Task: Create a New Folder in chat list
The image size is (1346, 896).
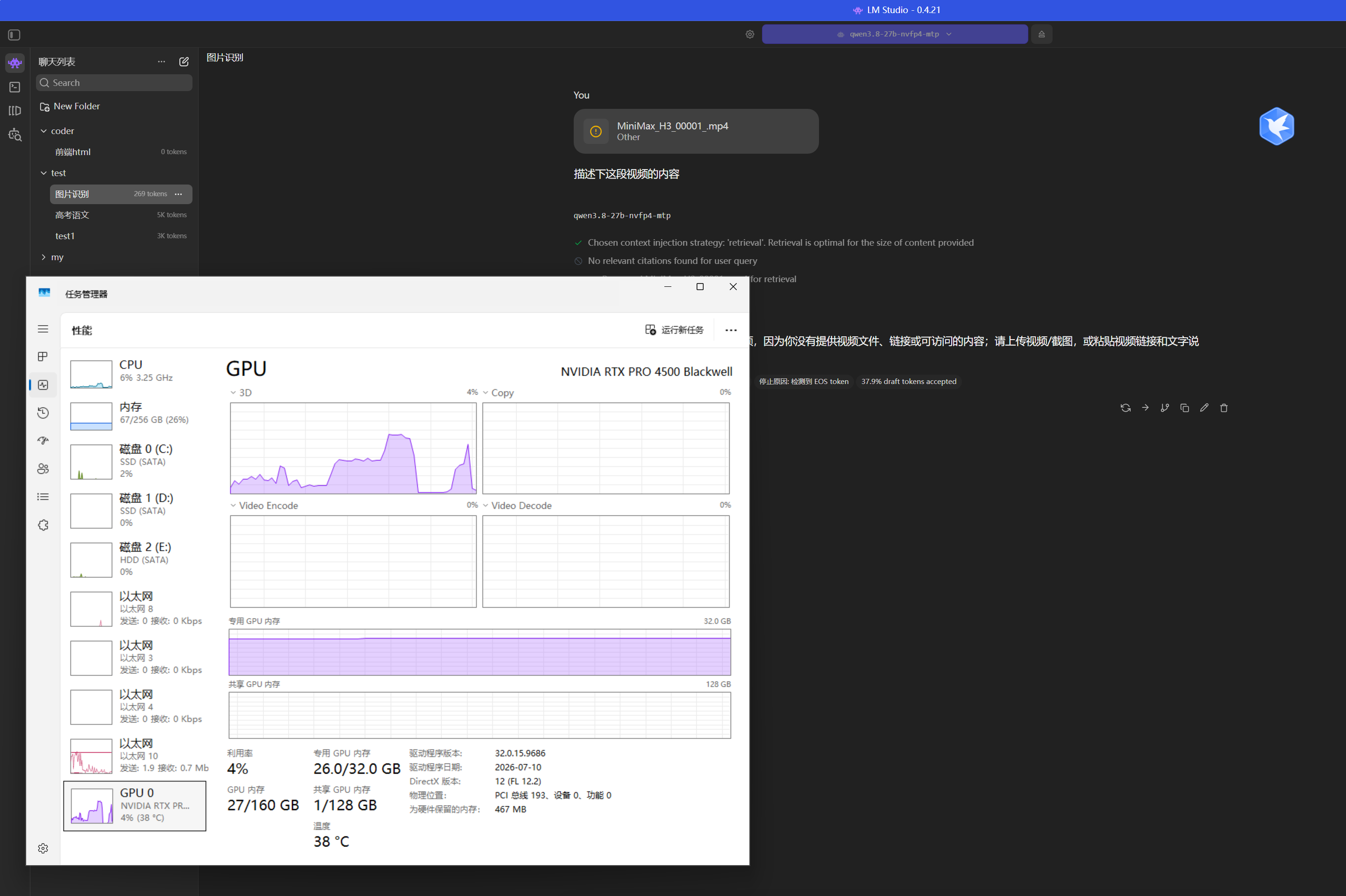Action: pos(70,107)
